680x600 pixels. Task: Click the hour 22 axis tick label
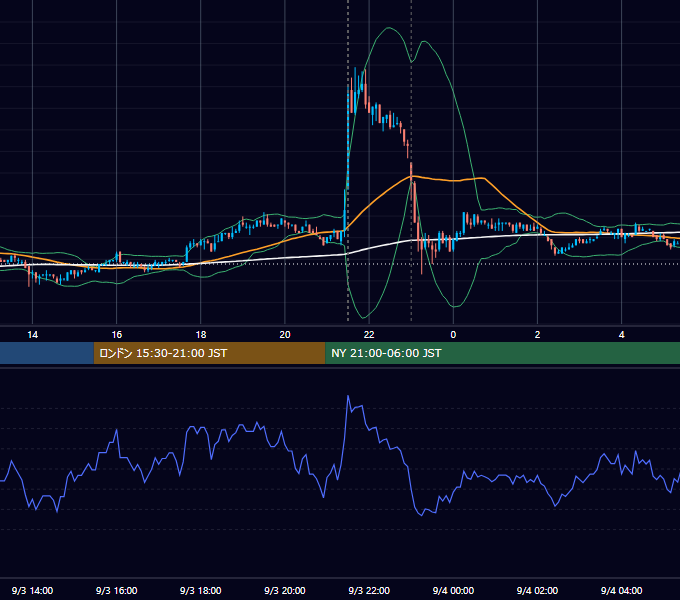pyautogui.click(x=369, y=335)
